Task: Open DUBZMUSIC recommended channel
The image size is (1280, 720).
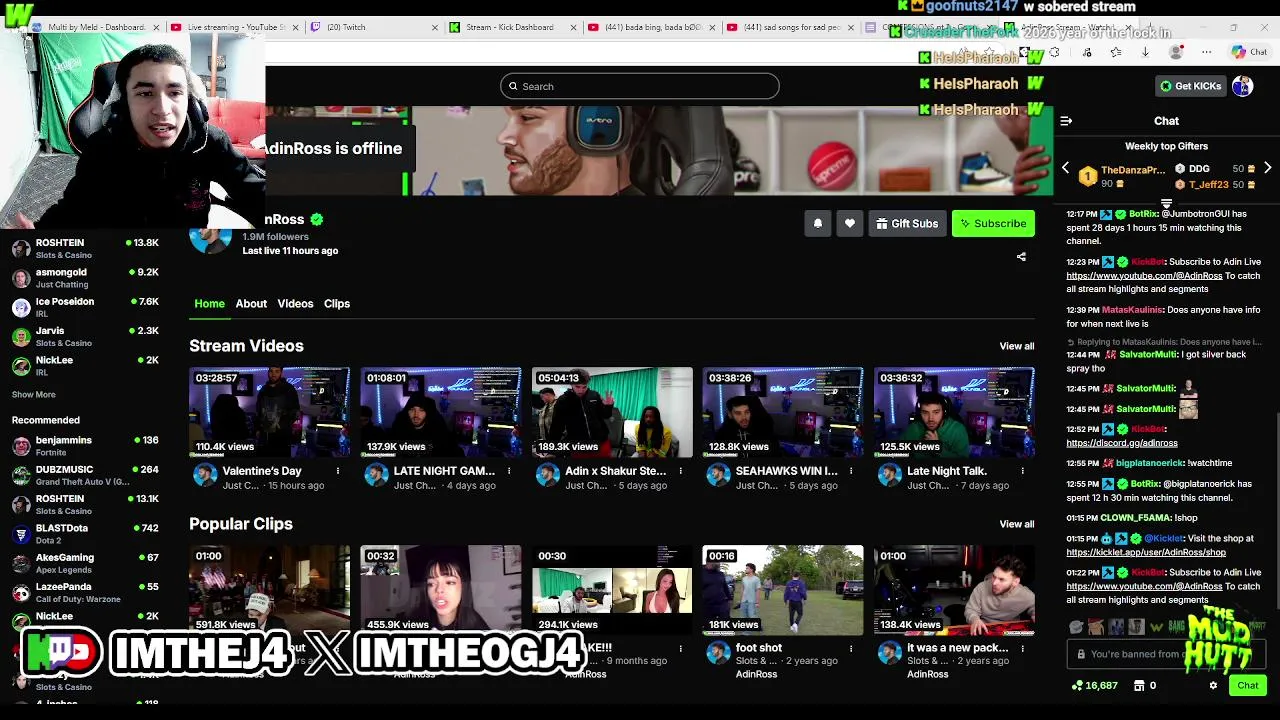Action: pos(85,475)
